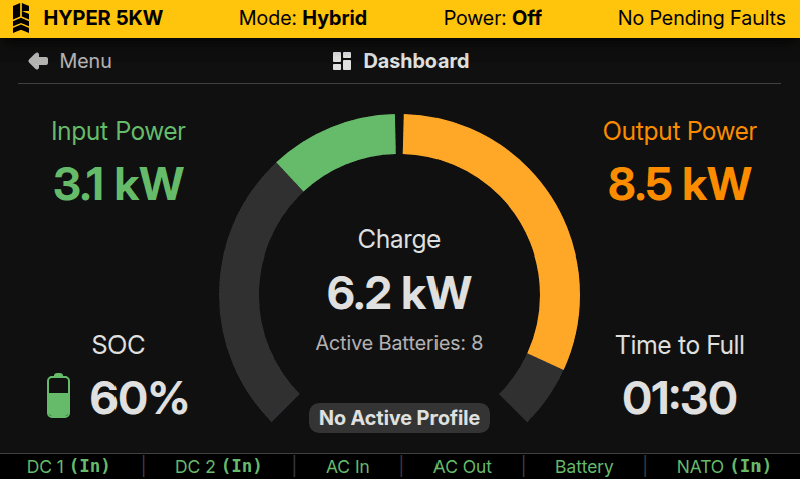The height and width of the screenshot is (480, 801).
Task: Click the Input Power label
Action: (x=118, y=132)
